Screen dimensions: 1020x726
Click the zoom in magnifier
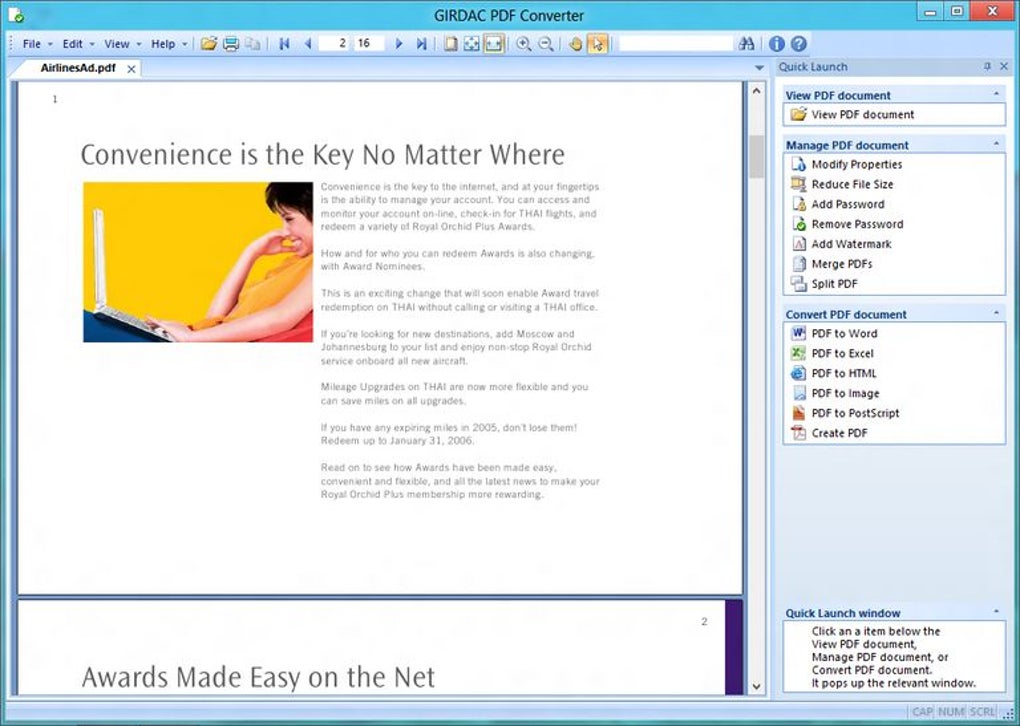pos(524,44)
